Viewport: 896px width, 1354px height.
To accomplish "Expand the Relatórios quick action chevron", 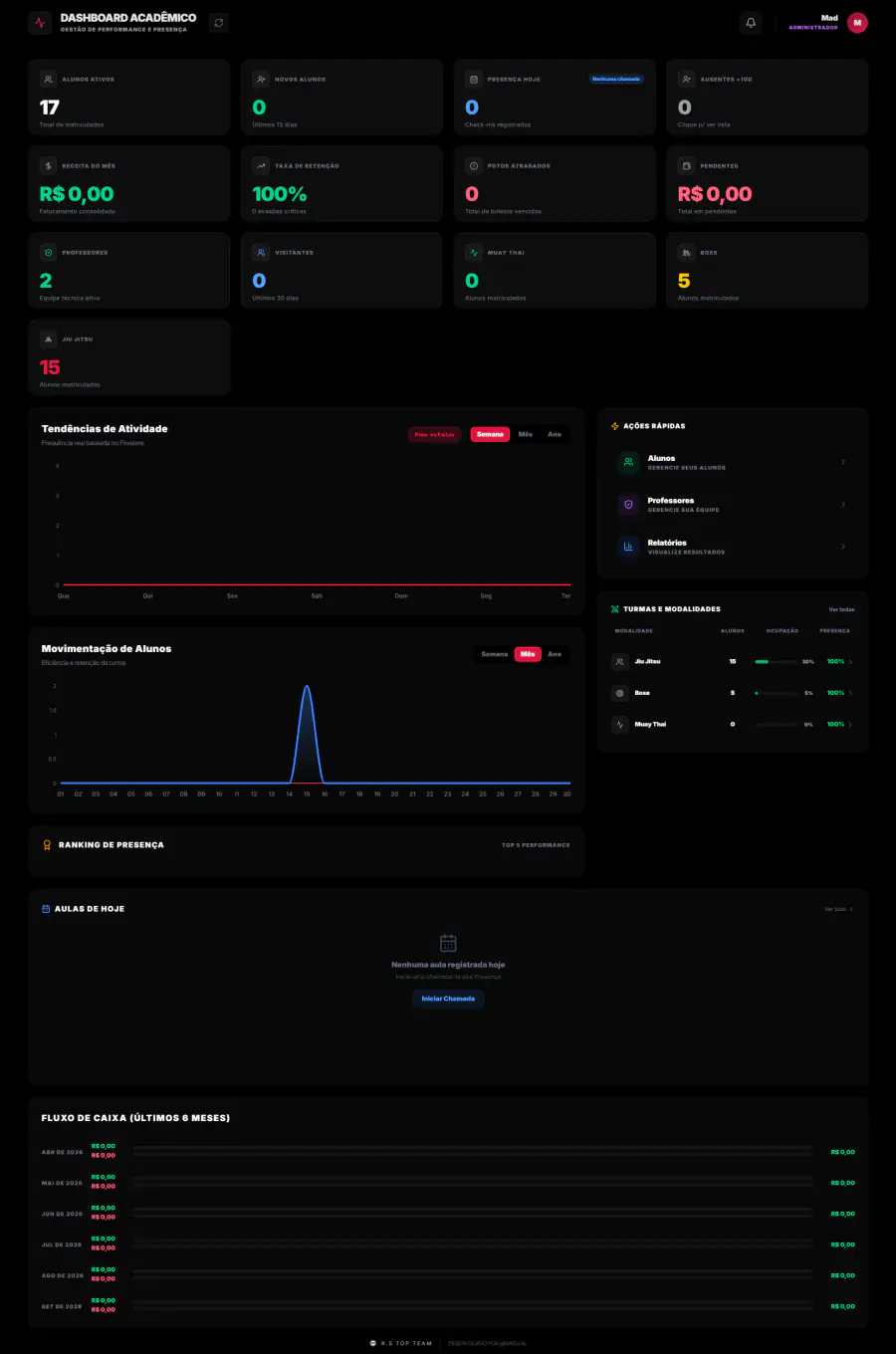I will click(843, 547).
